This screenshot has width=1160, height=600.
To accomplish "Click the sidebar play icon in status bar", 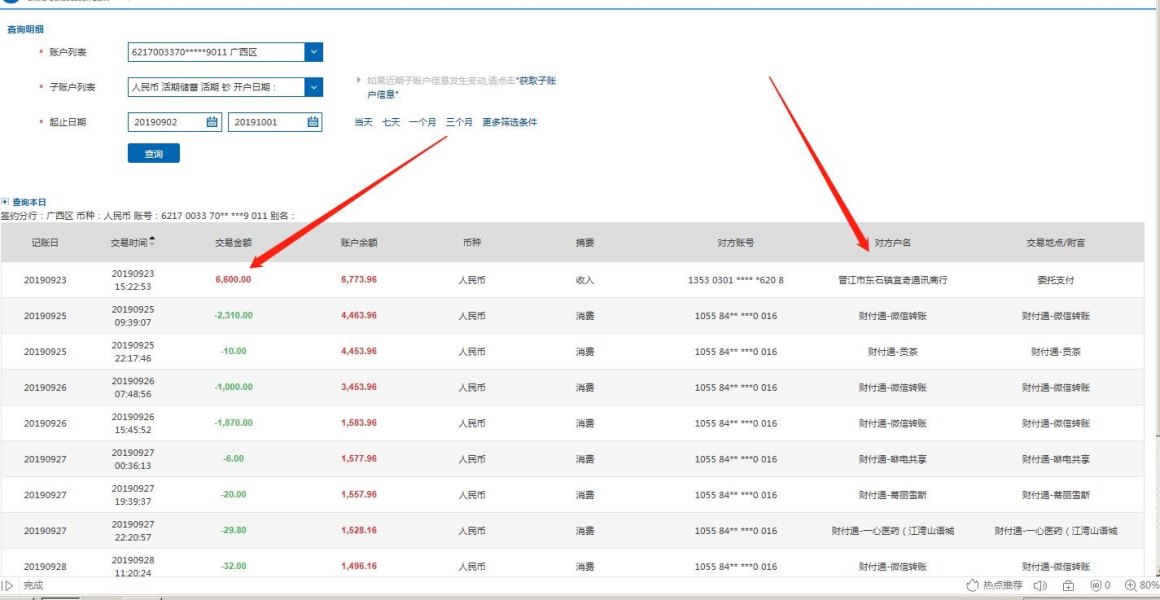I will tap(7, 585).
